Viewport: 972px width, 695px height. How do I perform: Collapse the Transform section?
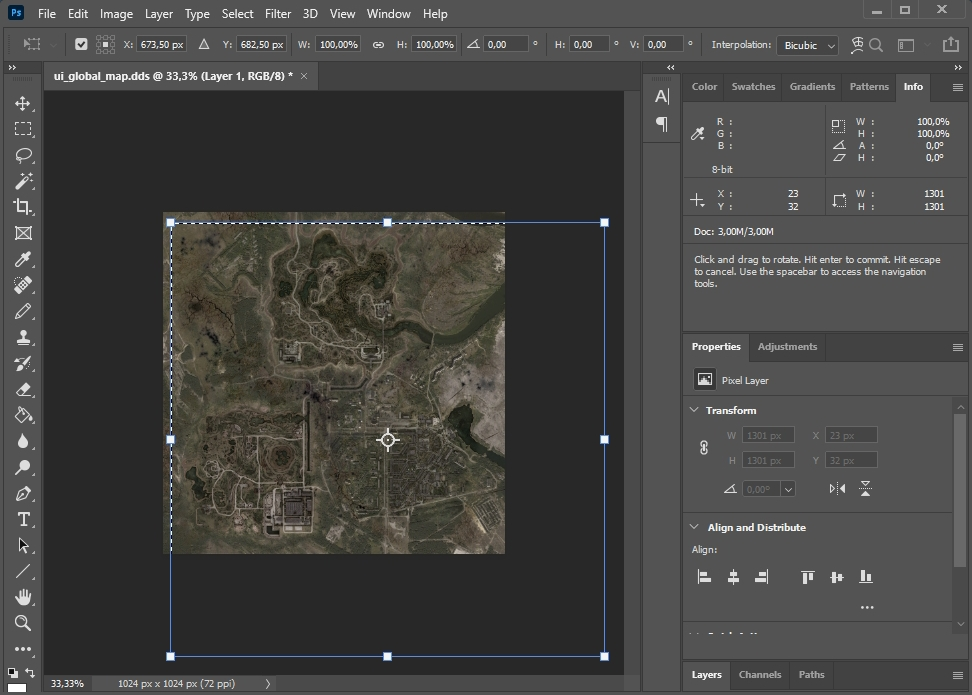pyautogui.click(x=694, y=410)
